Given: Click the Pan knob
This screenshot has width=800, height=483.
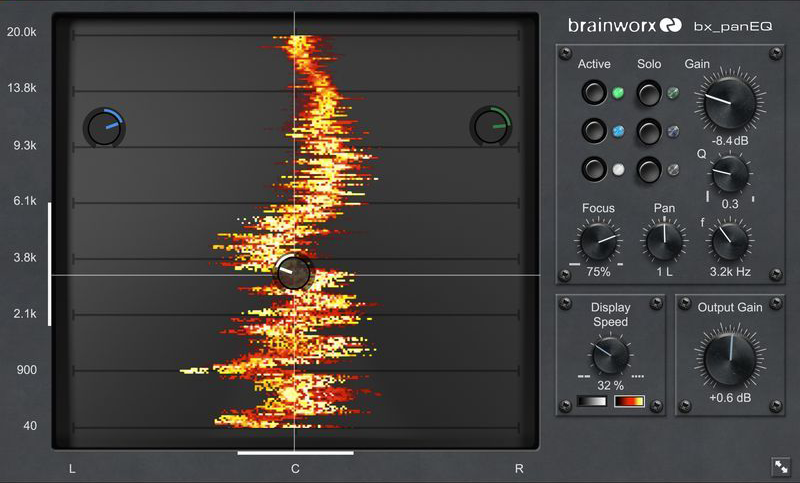Looking at the screenshot, I should (663, 242).
